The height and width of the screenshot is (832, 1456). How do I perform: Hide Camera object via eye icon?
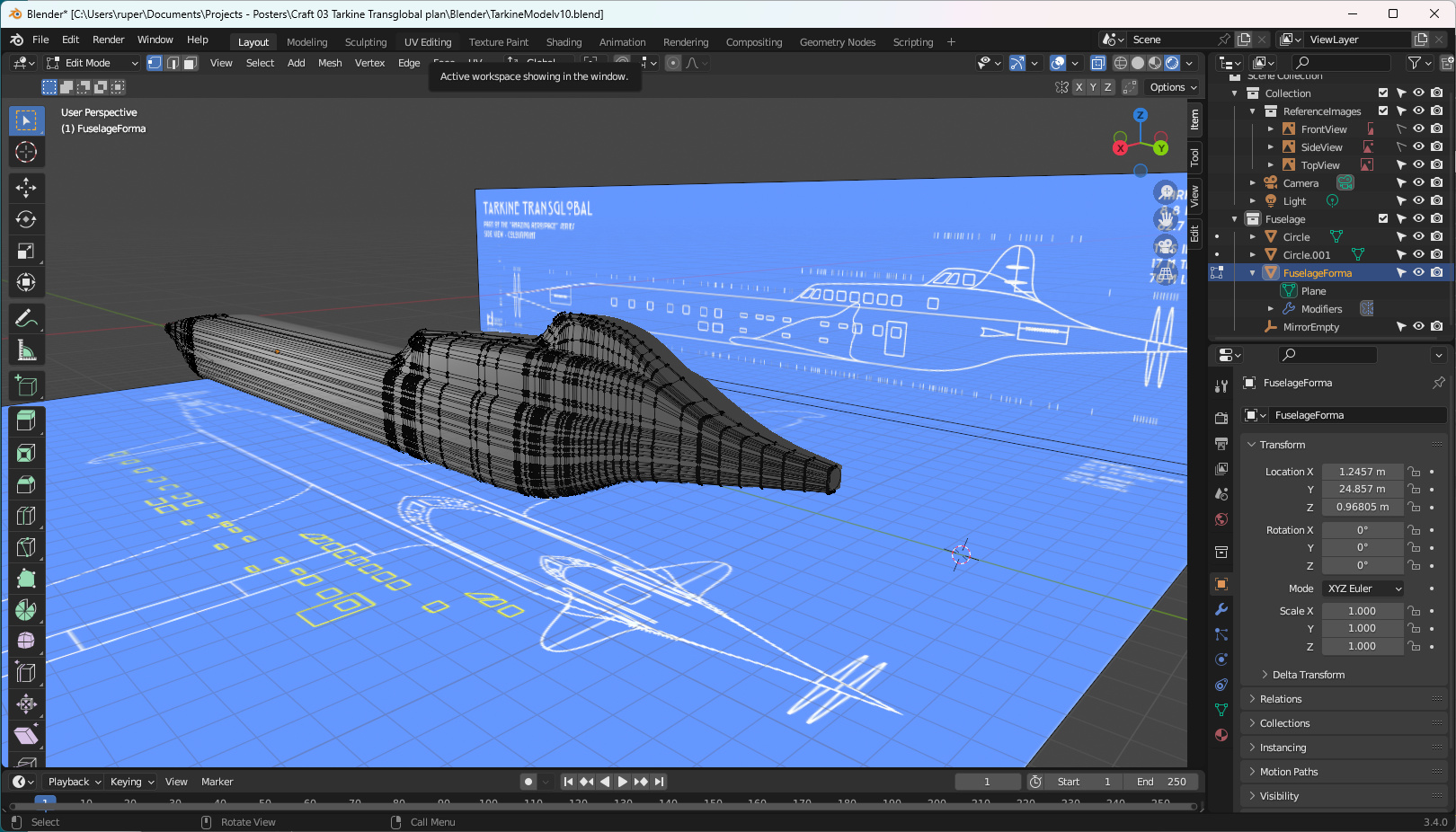pyautogui.click(x=1418, y=183)
